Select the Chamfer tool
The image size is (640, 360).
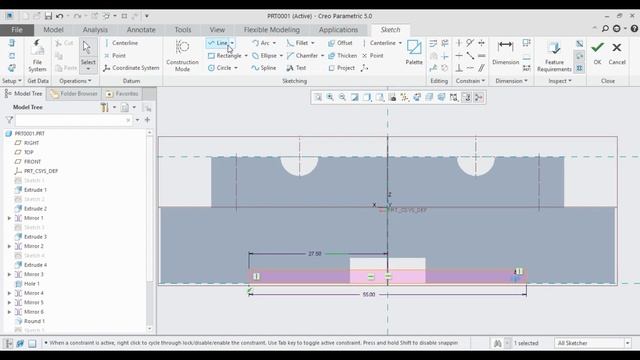[x=302, y=56]
